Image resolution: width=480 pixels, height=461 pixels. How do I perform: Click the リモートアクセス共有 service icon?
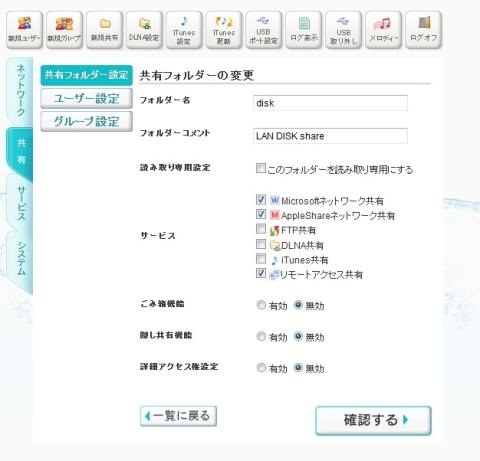[x=274, y=275]
